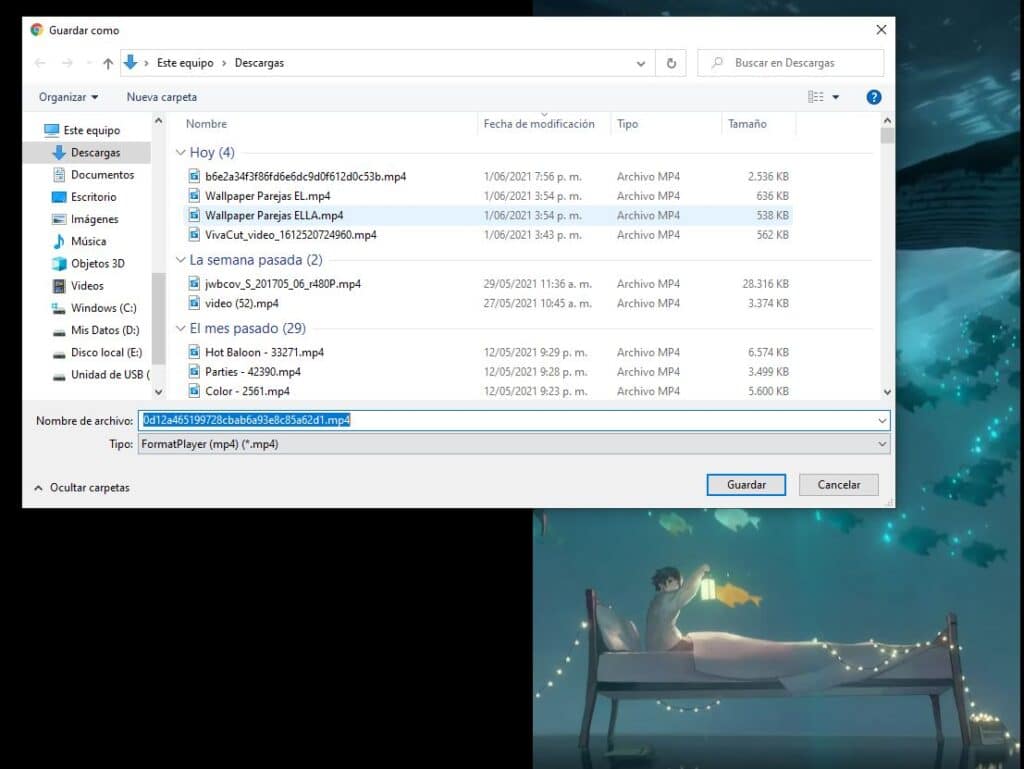1024x769 pixels.
Task: Click the refresh icon beside address bar
Action: (x=671, y=63)
